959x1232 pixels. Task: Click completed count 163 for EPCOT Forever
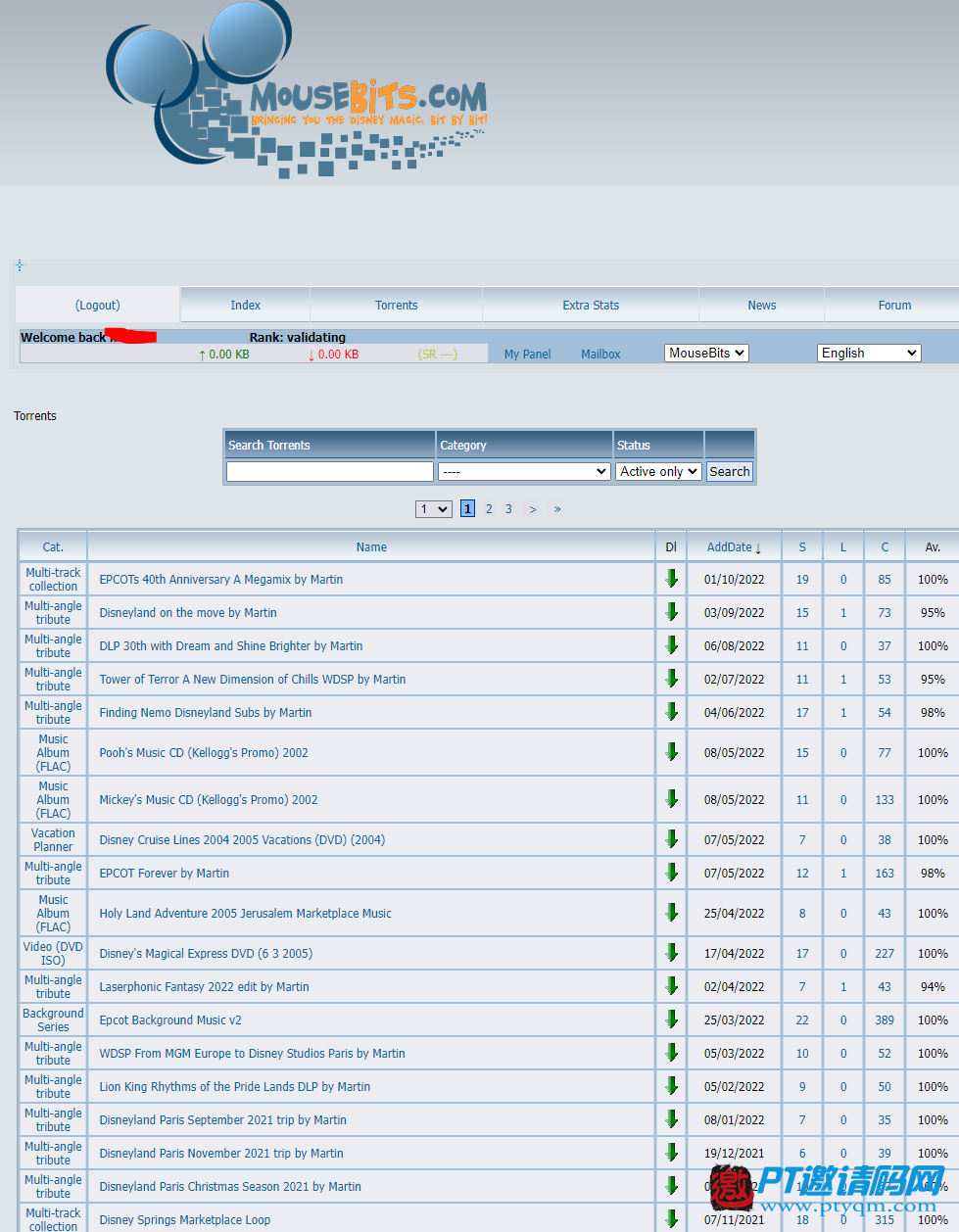coord(885,873)
